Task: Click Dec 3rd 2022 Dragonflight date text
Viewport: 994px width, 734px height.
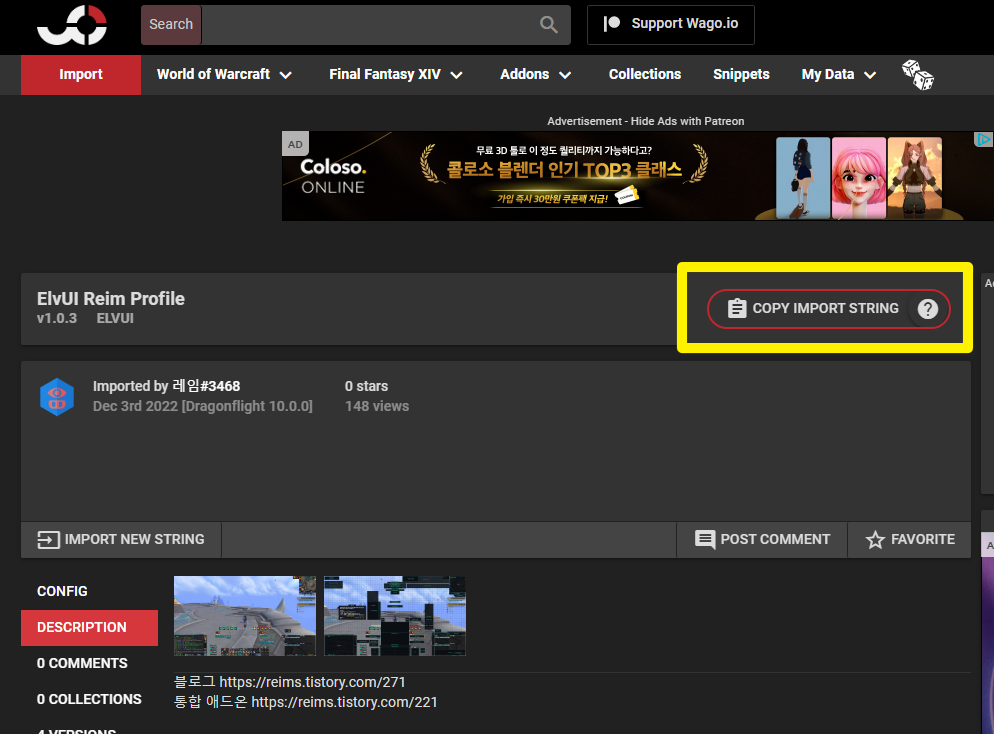Action: point(203,406)
